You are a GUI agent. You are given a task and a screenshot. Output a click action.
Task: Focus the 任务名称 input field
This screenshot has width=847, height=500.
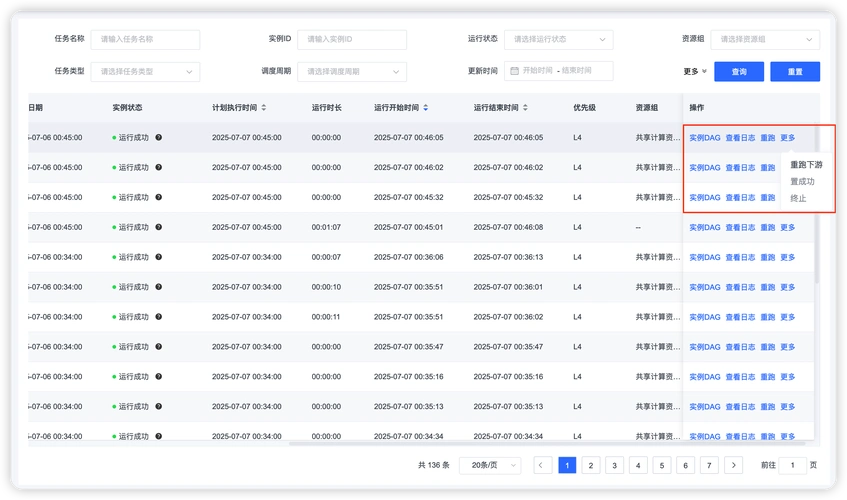pos(145,39)
